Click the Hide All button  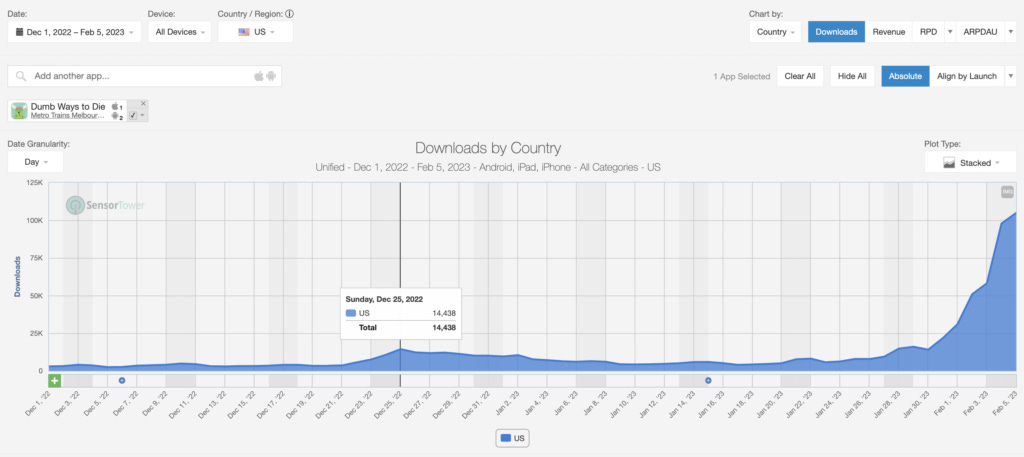click(x=852, y=76)
